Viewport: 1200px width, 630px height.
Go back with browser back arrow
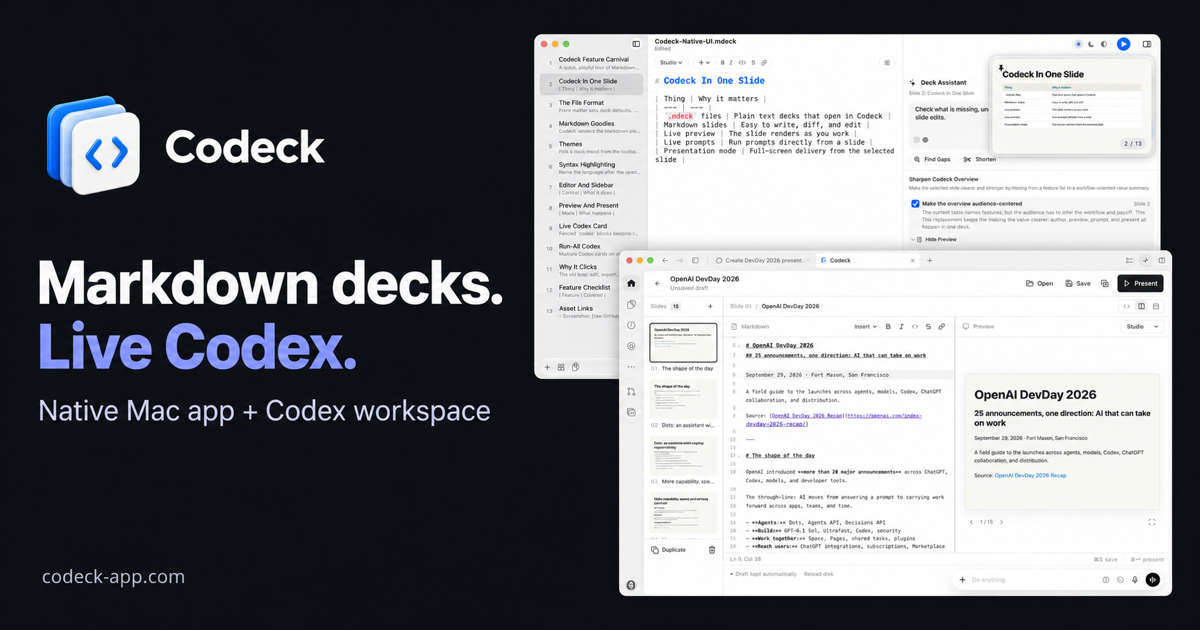click(664, 260)
